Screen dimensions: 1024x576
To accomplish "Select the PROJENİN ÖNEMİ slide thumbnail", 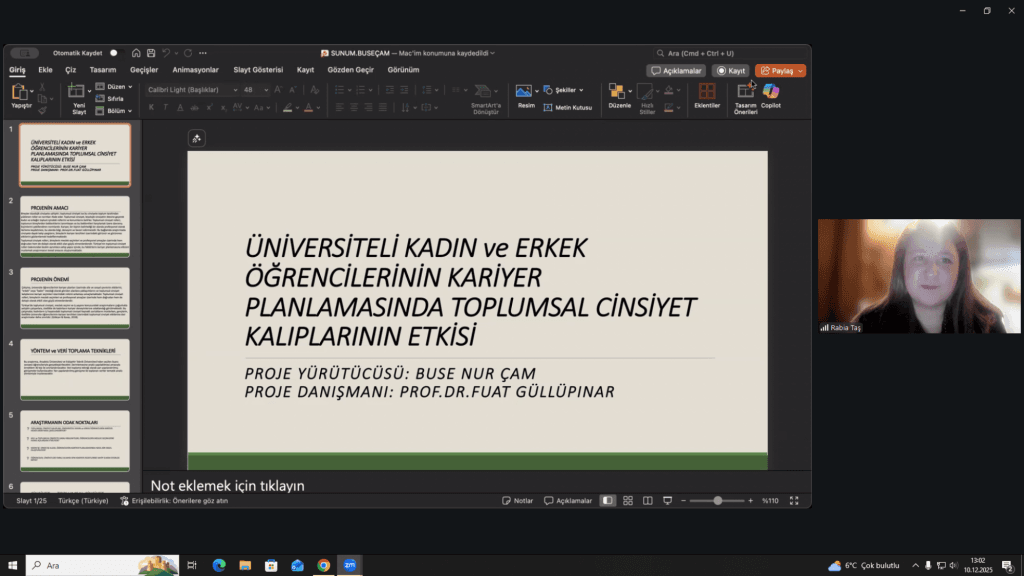I will 75,298.
